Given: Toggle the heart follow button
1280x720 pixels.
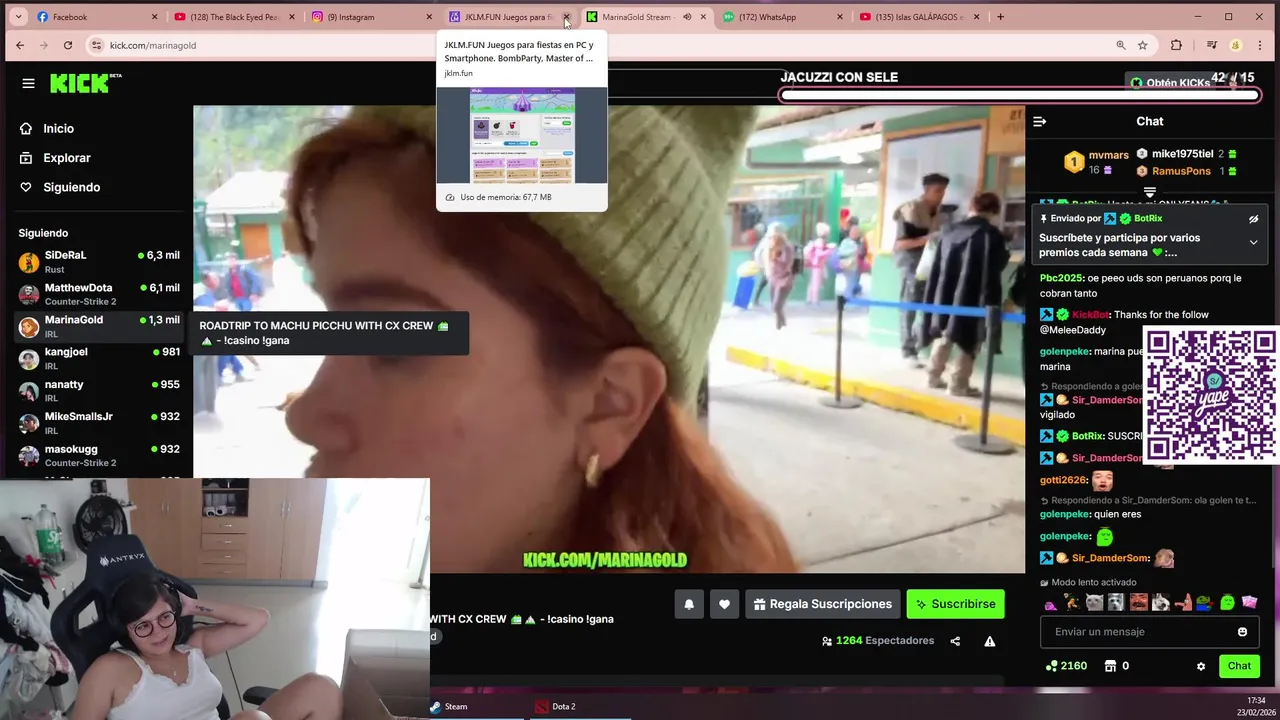Looking at the screenshot, I should [x=724, y=604].
